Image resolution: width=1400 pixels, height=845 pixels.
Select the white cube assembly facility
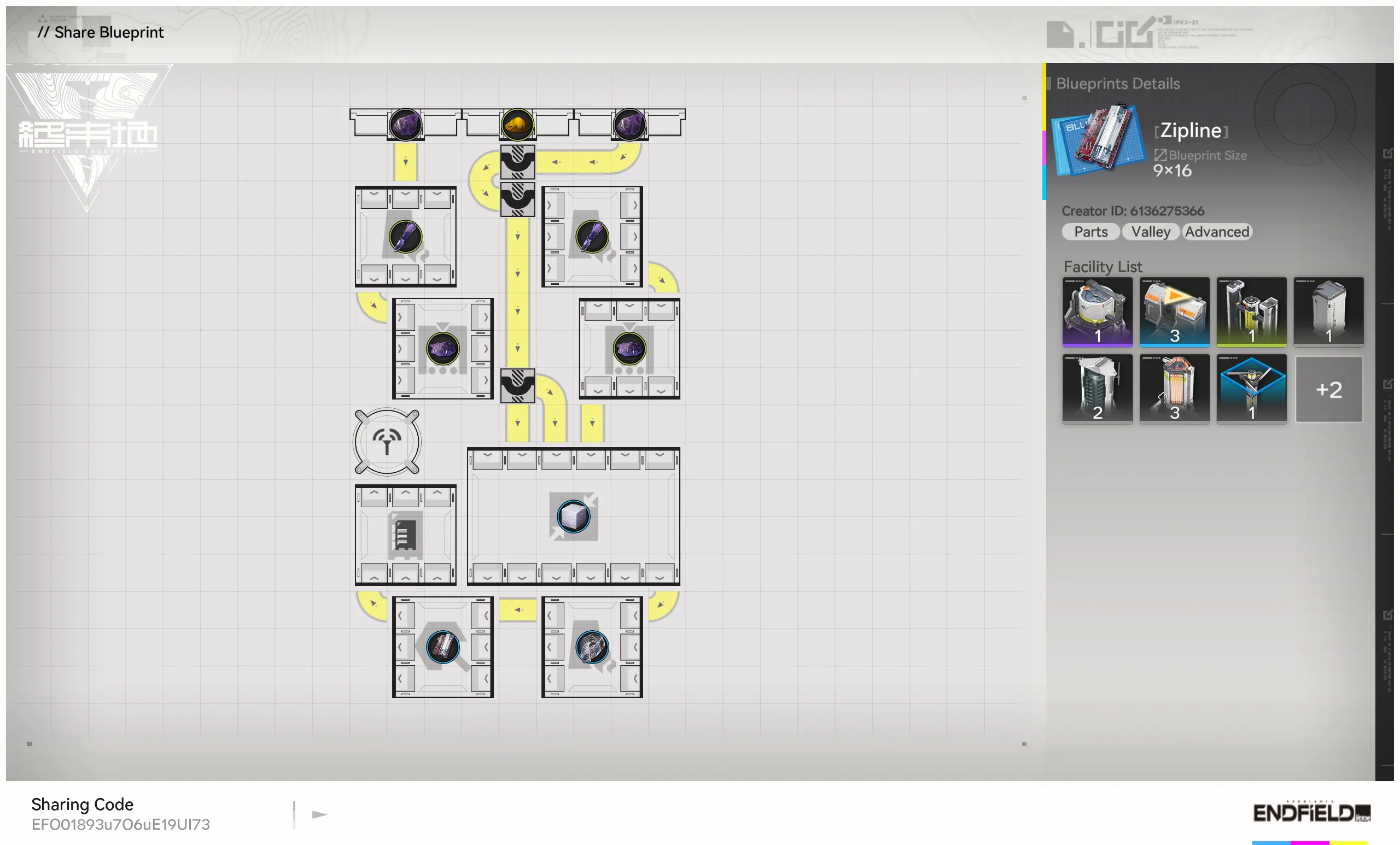573,515
